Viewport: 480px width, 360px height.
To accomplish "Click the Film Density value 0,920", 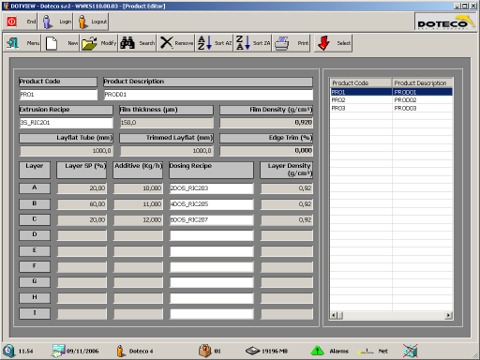I will tap(266, 123).
